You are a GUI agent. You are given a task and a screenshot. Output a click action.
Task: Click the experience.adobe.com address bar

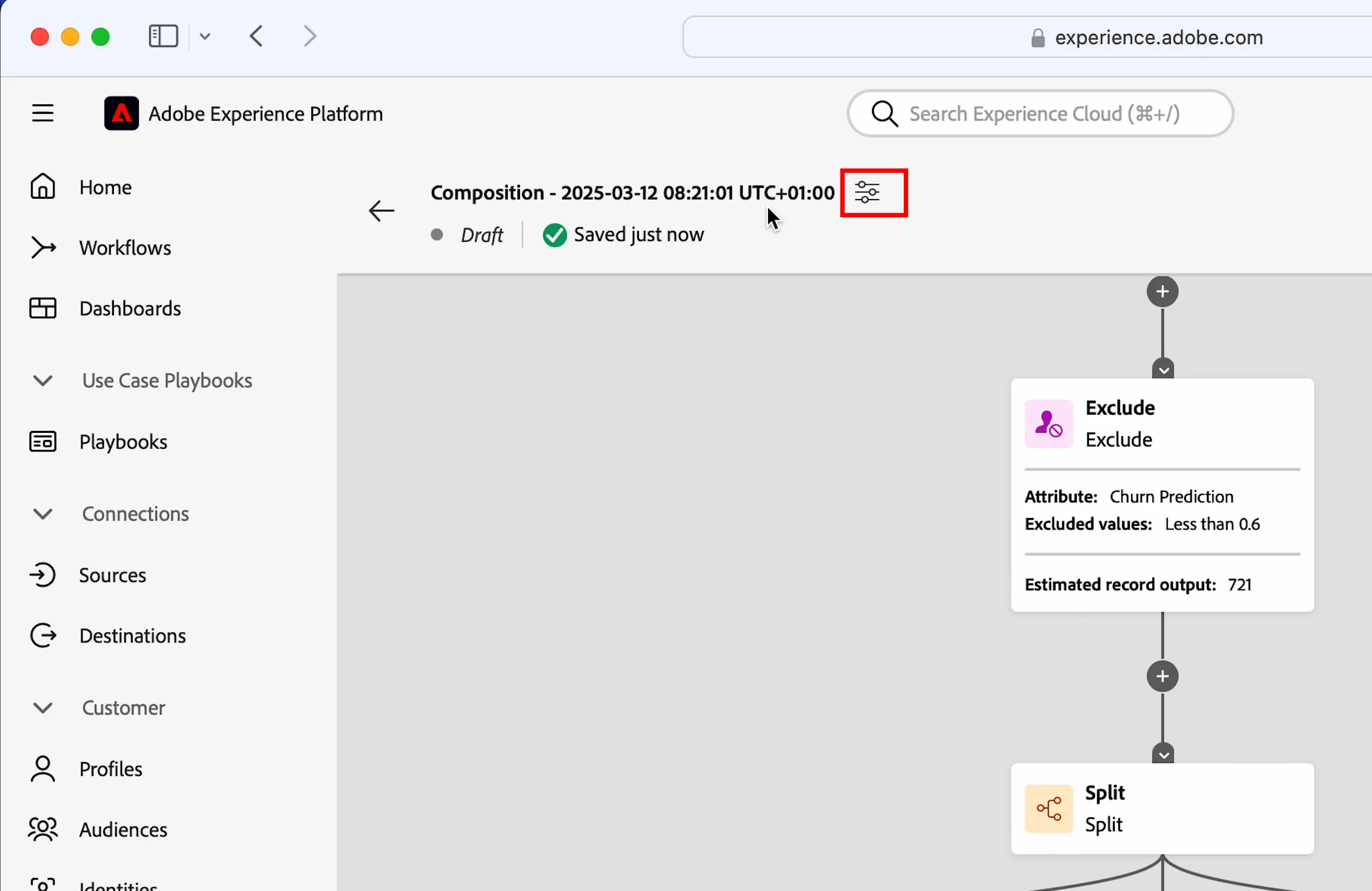(x=1159, y=38)
